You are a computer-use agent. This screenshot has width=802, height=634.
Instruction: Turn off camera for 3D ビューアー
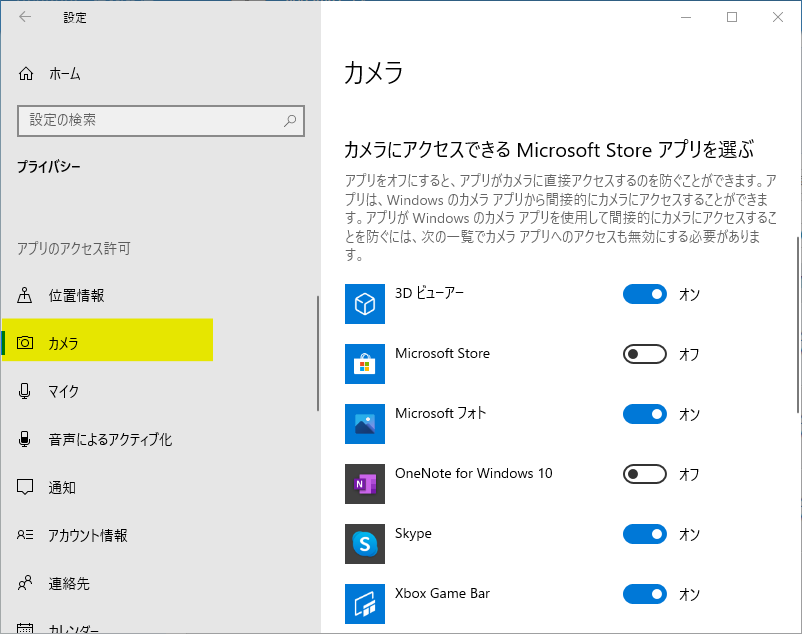click(x=644, y=294)
